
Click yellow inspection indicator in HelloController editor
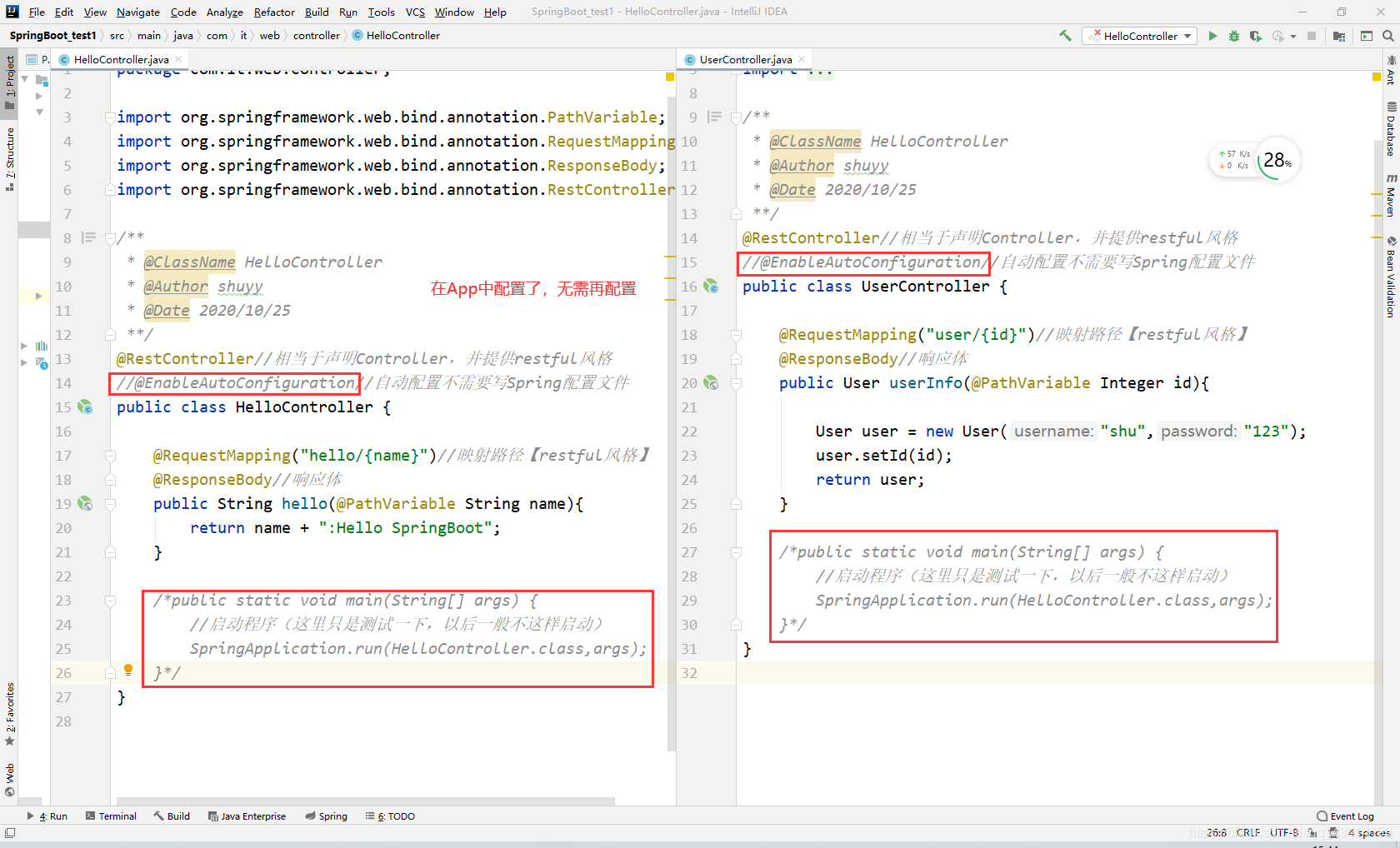tap(670, 77)
